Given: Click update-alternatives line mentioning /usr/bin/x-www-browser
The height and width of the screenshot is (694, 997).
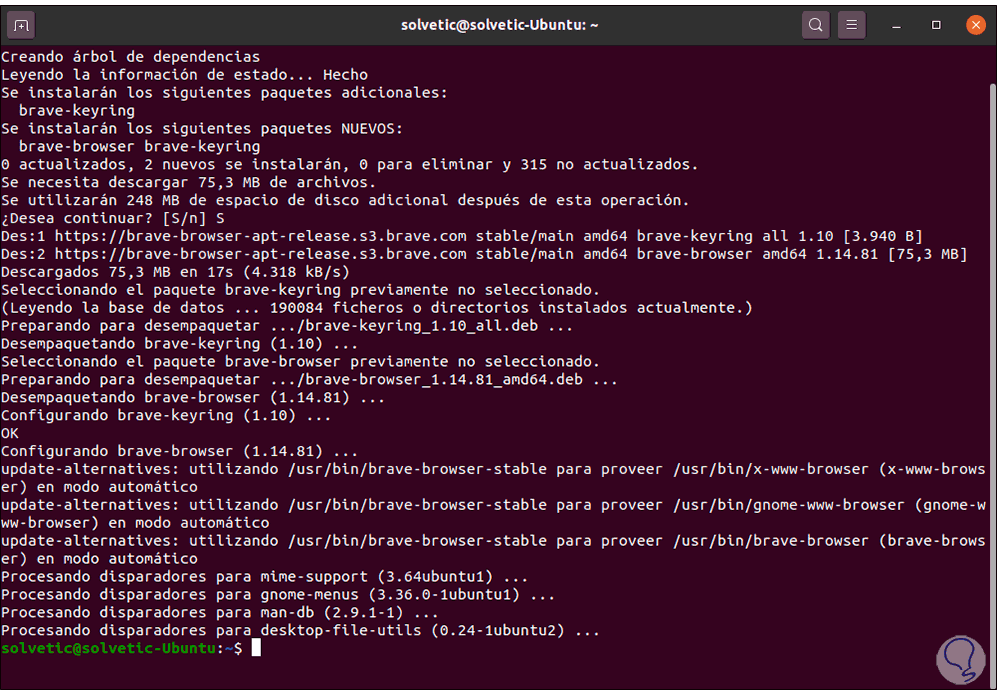Looking at the screenshot, I should coord(493,478).
